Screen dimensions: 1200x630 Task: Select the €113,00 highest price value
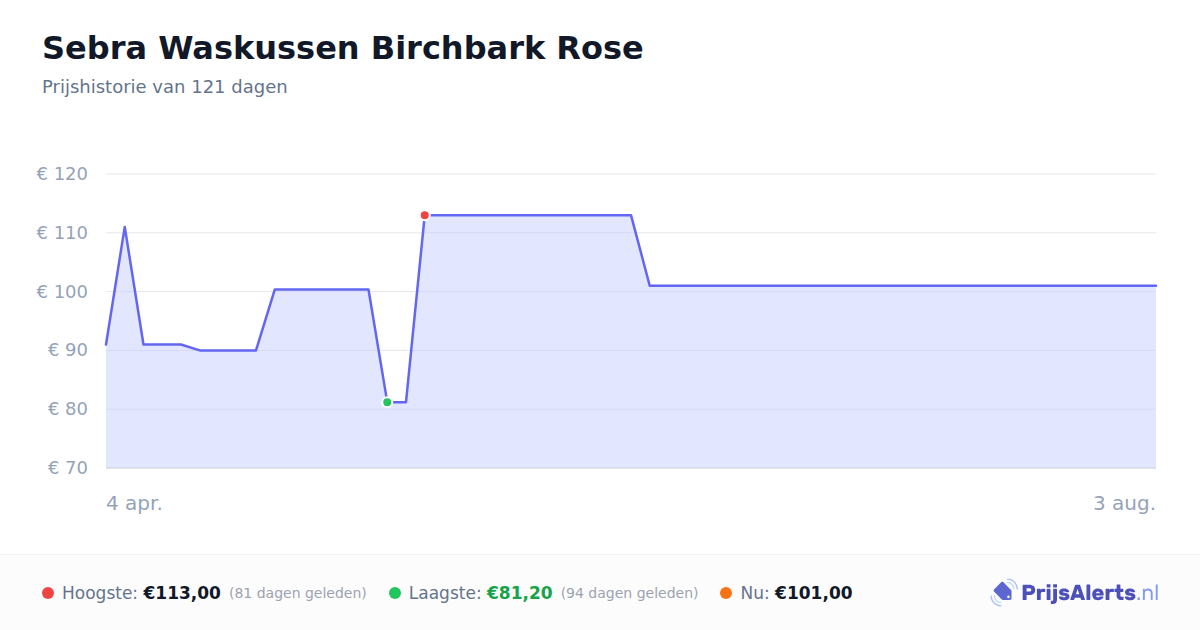pos(182,593)
